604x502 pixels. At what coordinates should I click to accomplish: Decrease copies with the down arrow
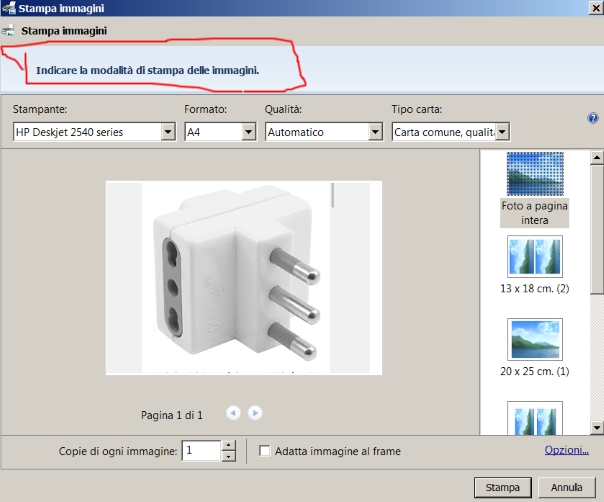point(229,456)
